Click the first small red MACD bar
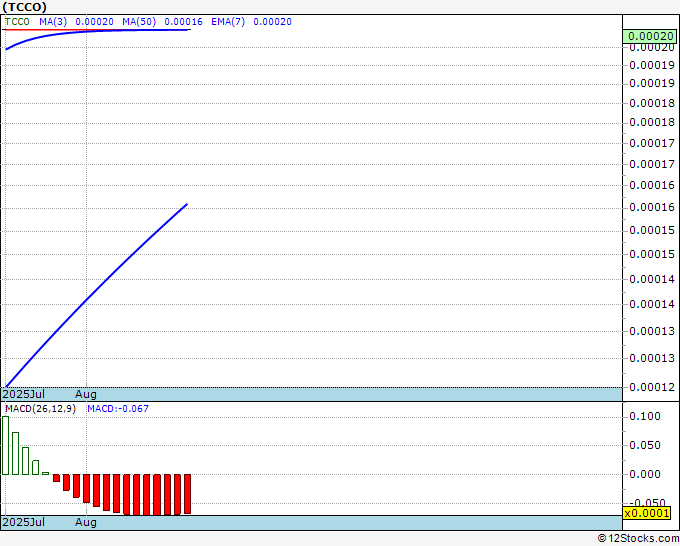The image size is (680, 546). tap(56, 478)
